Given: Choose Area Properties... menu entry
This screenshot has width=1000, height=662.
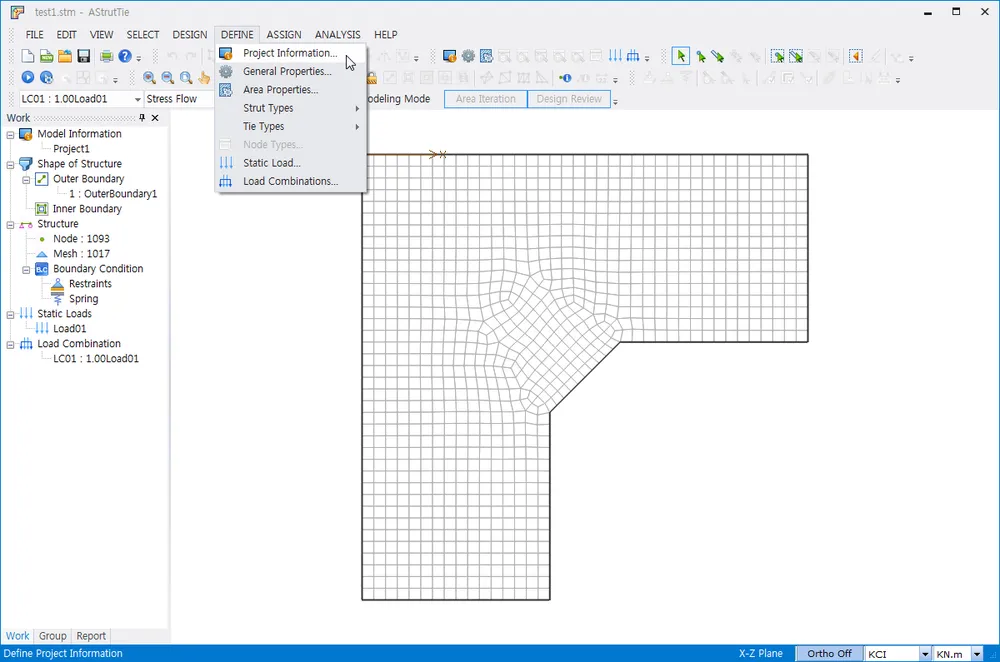Looking at the screenshot, I should tap(291, 90).
